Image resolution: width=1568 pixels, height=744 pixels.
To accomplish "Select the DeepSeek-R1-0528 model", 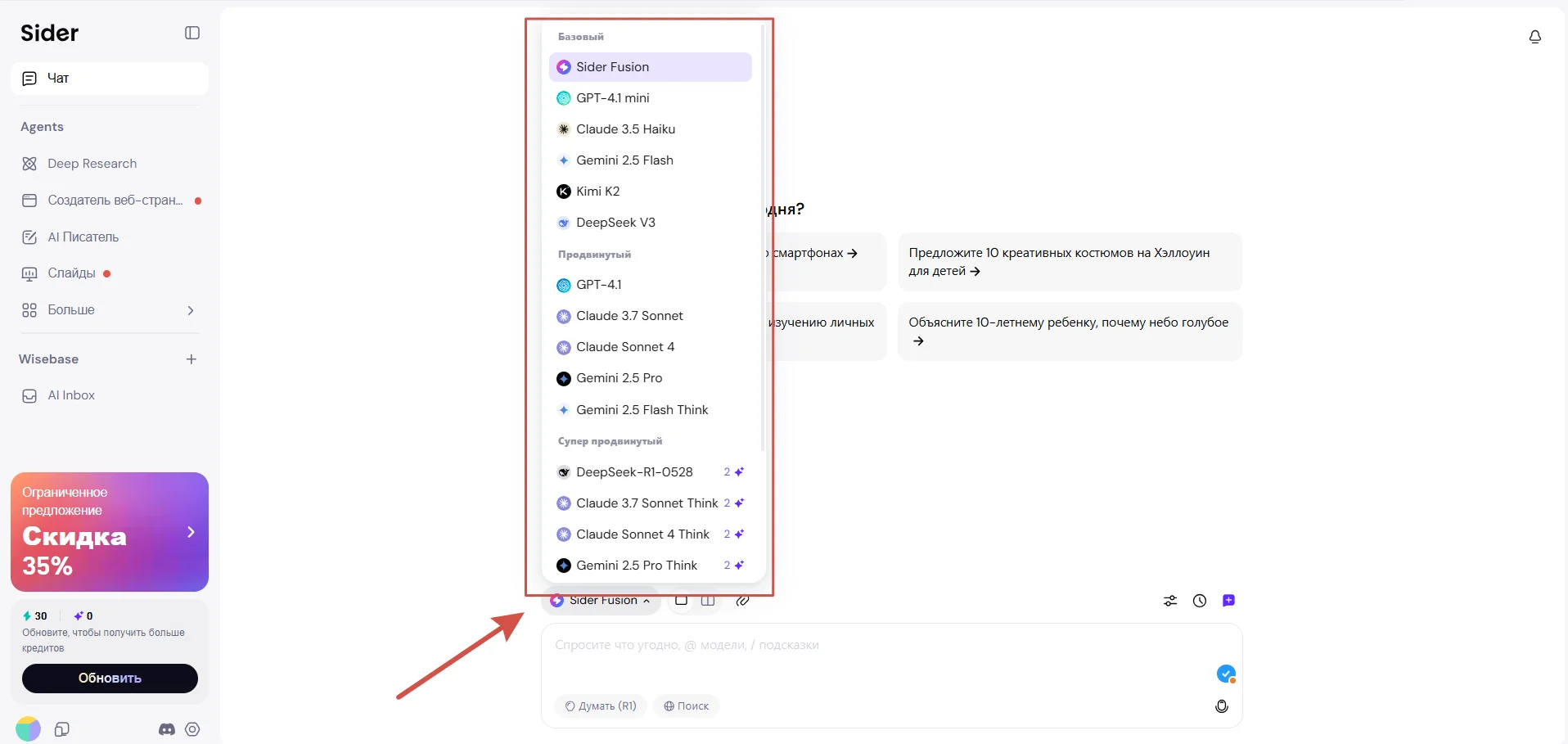I will (x=651, y=472).
